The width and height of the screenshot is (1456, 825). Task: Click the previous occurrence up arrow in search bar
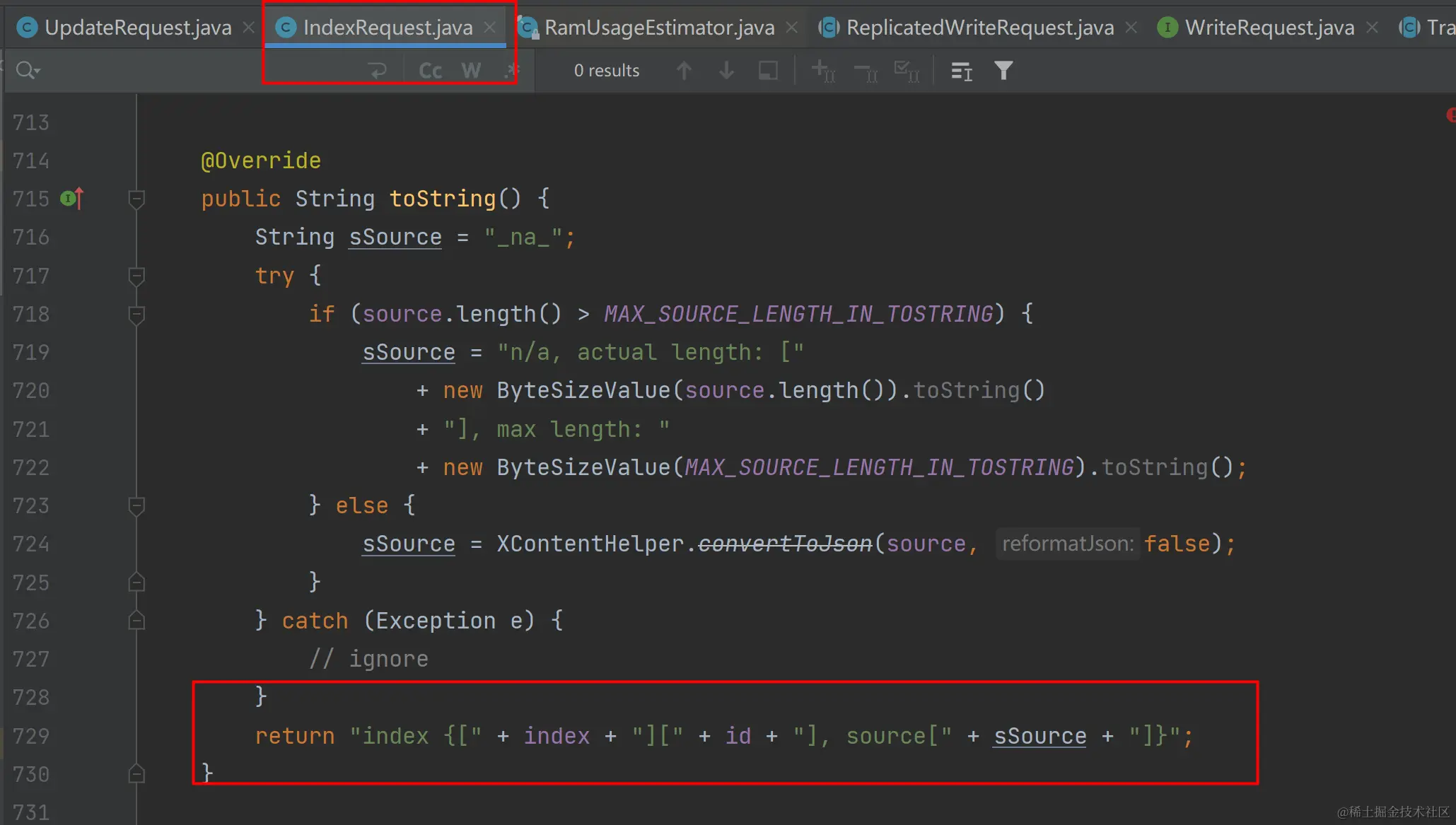click(x=683, y=70)
